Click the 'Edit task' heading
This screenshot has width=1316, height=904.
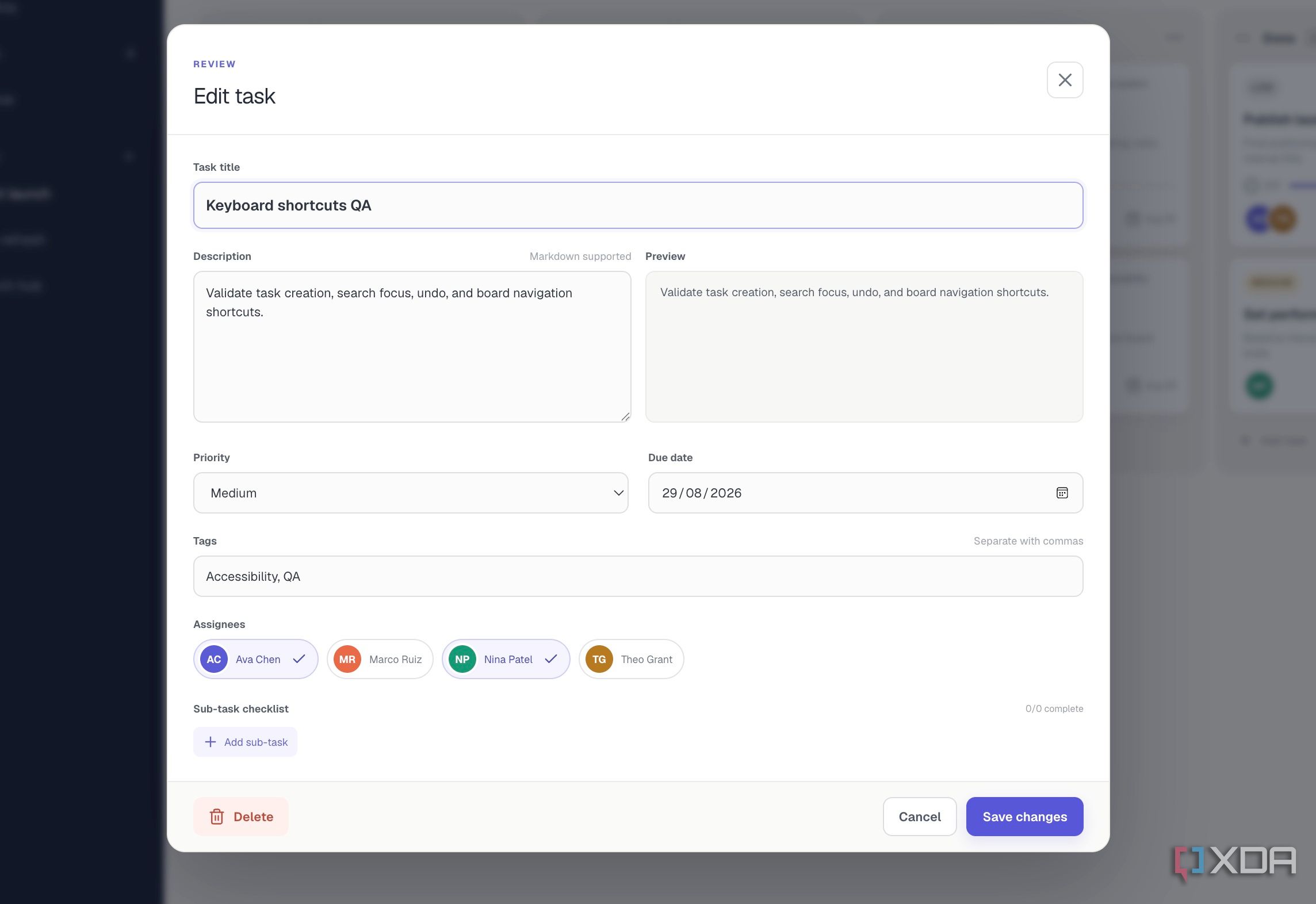tap(235, 96)
